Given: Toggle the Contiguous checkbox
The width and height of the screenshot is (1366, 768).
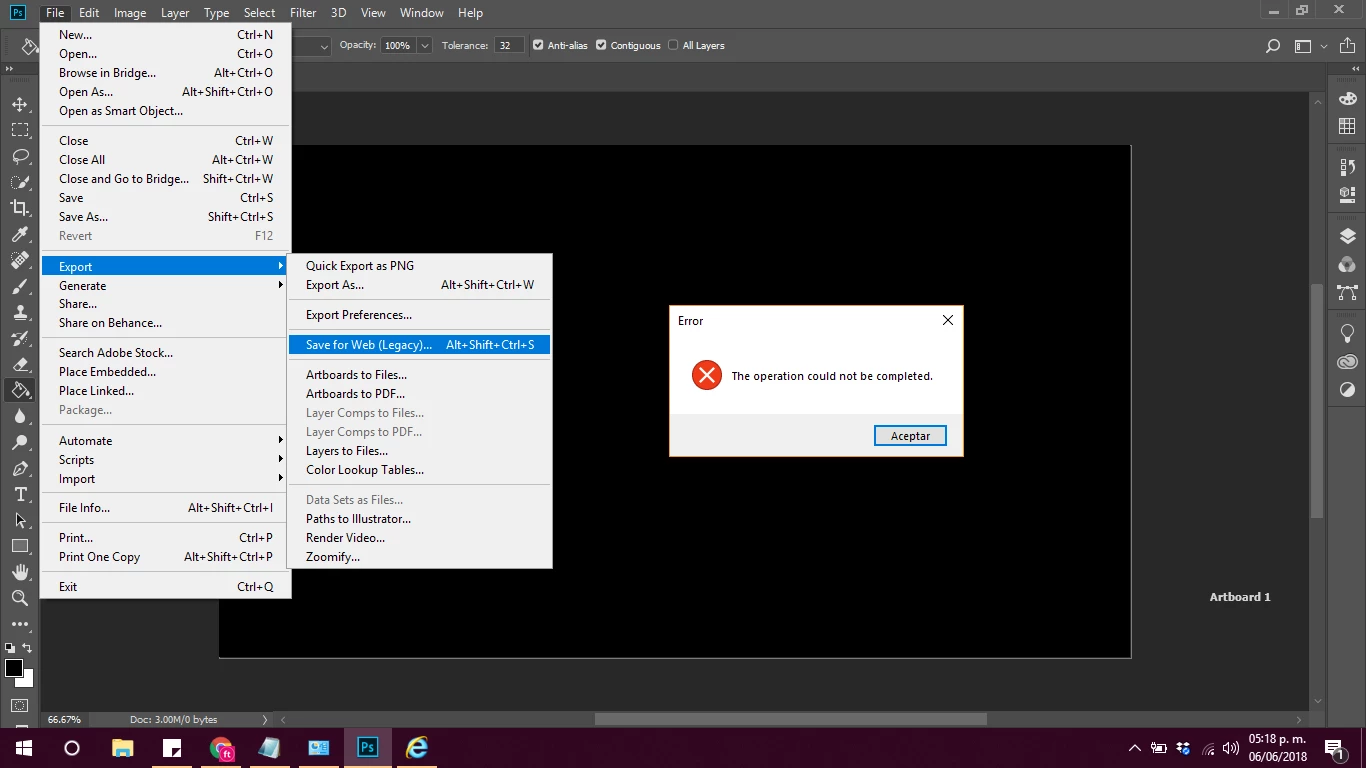Looking at the screenshot, I should [601, 45].
